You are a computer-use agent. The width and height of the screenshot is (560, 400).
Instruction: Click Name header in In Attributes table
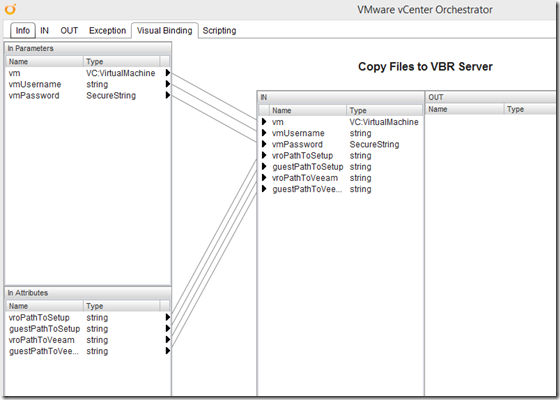pos(44,306)
